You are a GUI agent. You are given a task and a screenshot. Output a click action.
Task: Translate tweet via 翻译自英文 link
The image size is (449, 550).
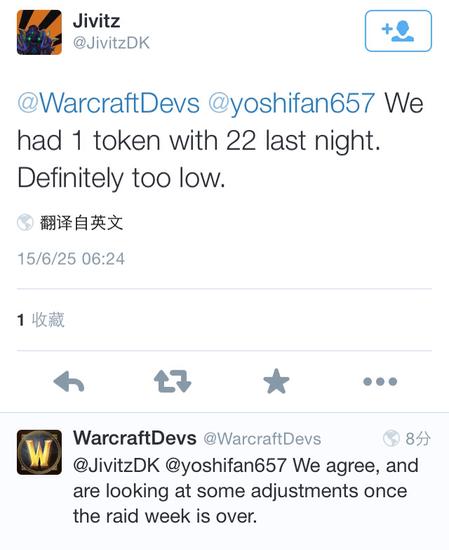click(81, 223)
